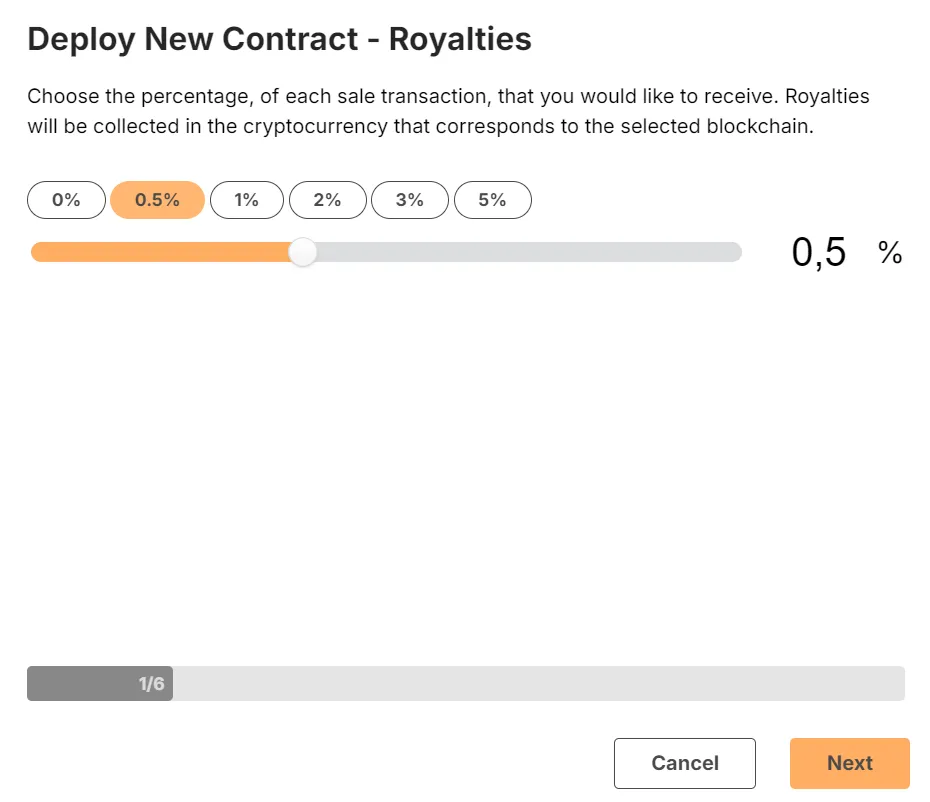Image resolution: width=930 pixels, height=802 pixels.
Task: Focus the 0,5 percentage value field
Action: pos(819,252)
